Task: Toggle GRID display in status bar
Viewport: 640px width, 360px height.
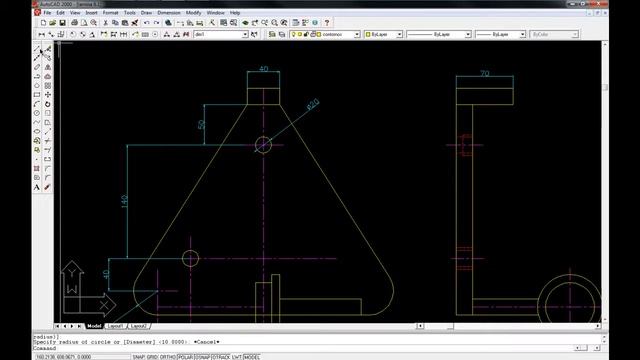Action: (x=152, y=357)
